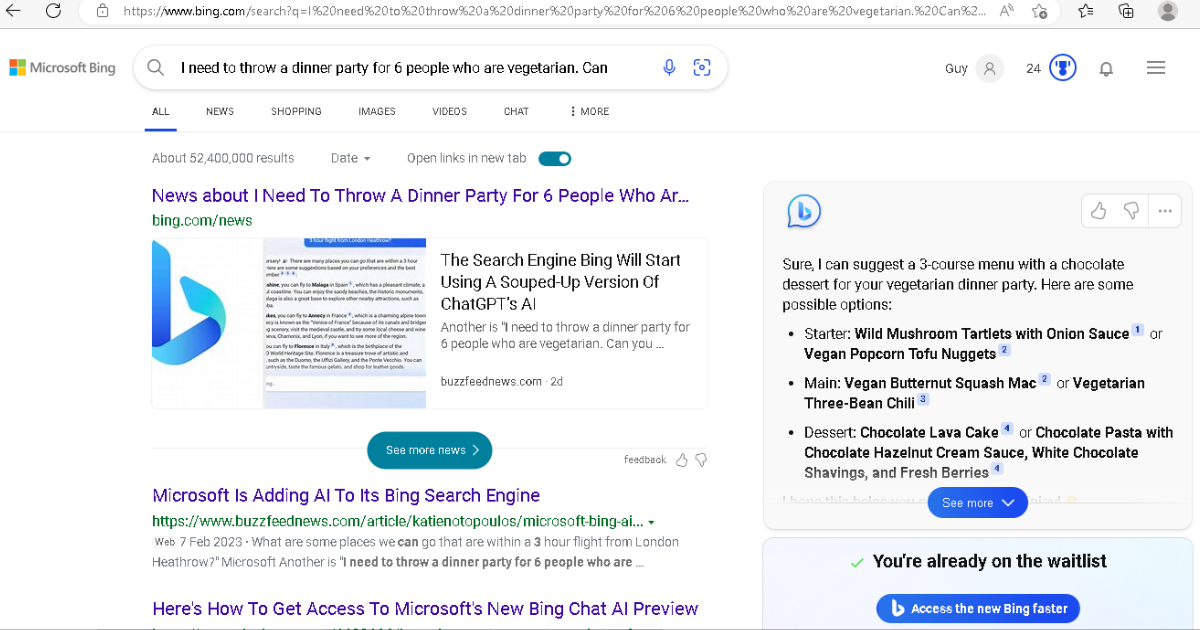Image resolution: width=1200 pixels, height=630 pixels.
Task: Switch to the CHAT tab
Action: [x=516, y=111]
